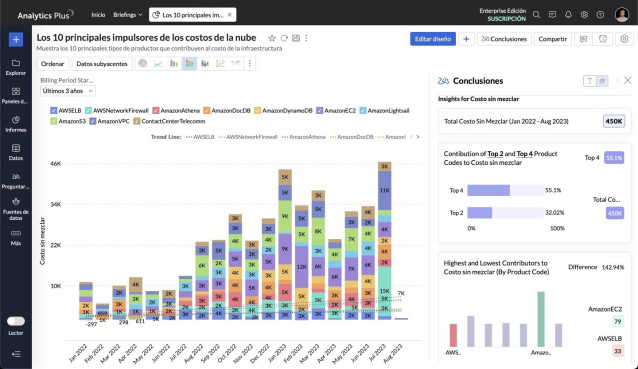Click the plus add button beside Editar diseño
Image resolution: width=638 pixels, height=369 pixels.
(466, 39)
